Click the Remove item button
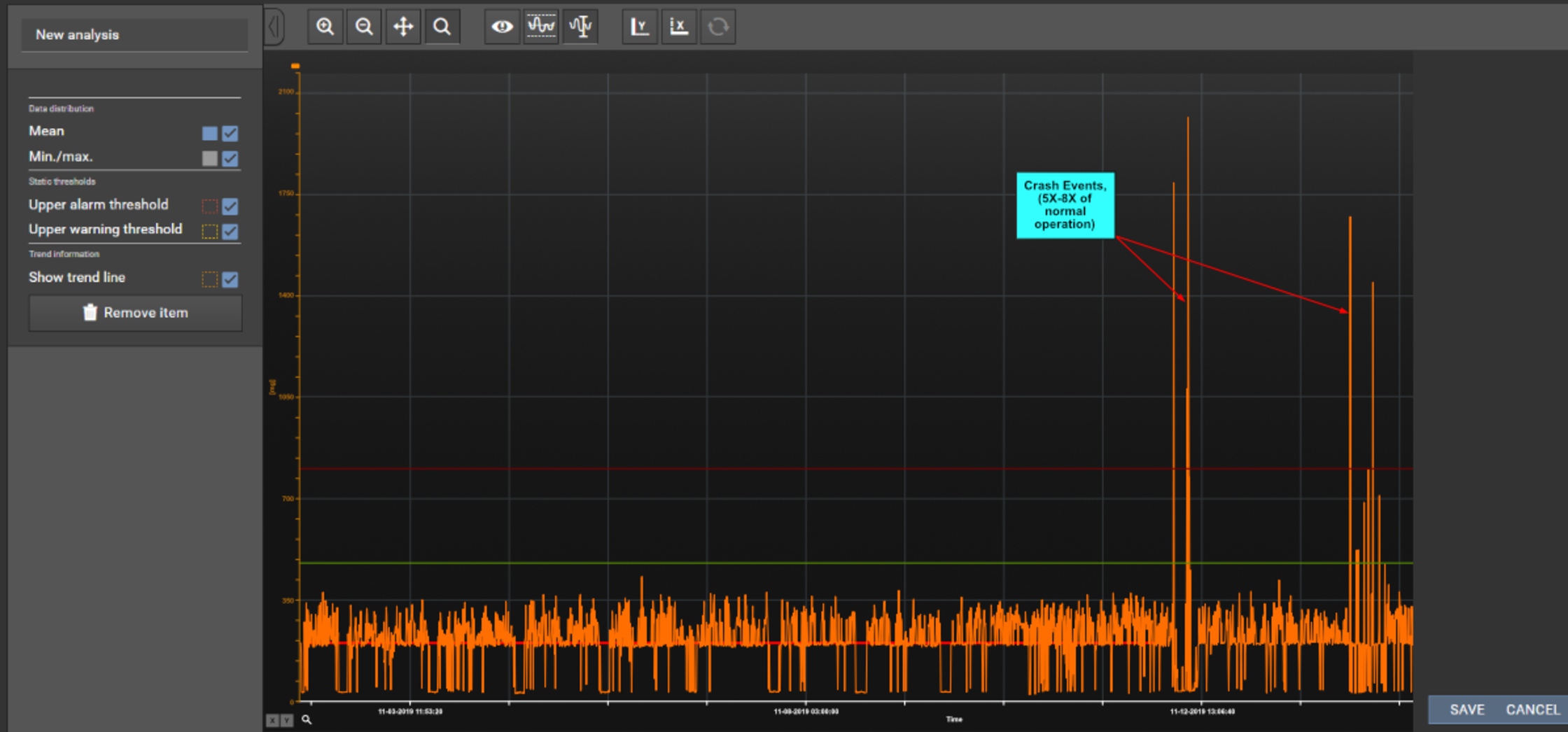This screenshot has width=1568, height=732. point(135,313)
